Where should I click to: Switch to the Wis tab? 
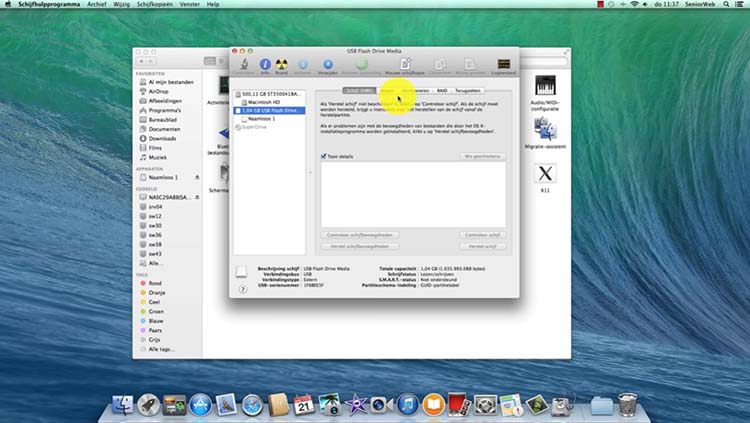point(387,90)
